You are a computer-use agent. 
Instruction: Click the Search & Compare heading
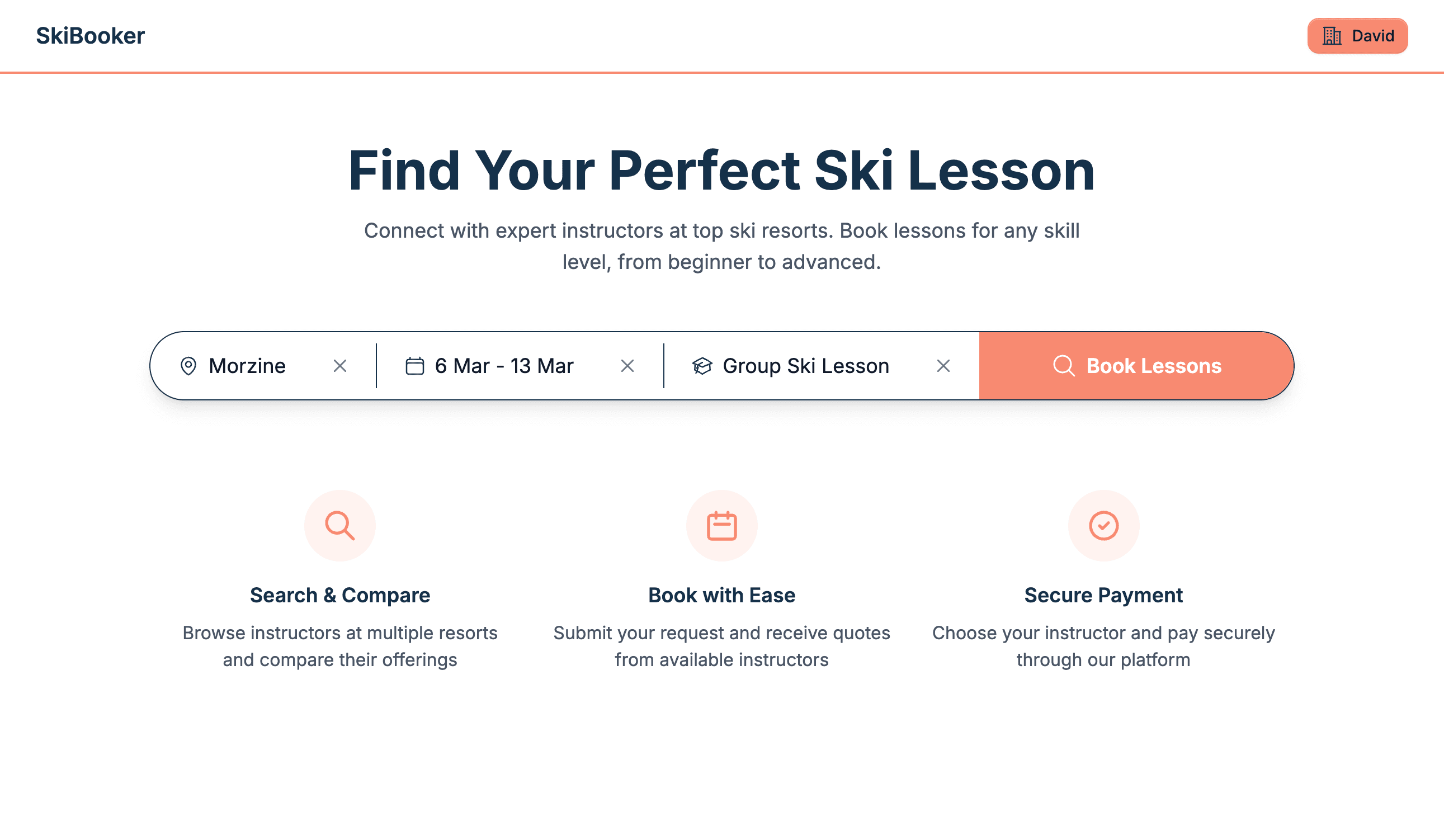coord(340,596)
